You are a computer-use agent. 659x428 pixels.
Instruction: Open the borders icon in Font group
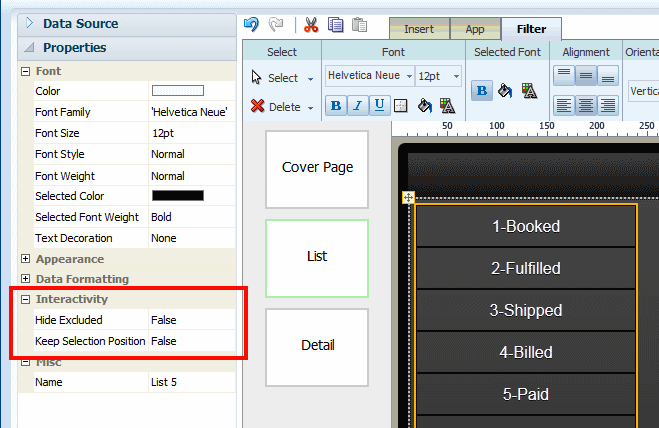point(401,106)
